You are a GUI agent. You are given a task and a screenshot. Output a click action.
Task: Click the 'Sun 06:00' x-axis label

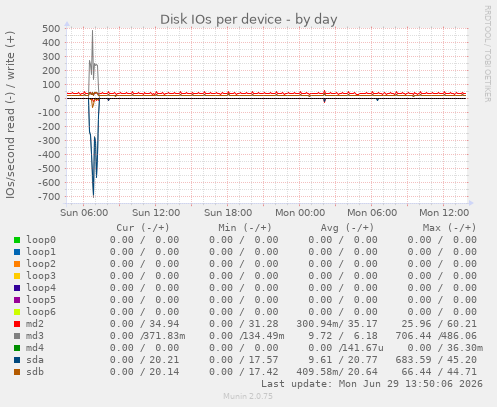tap(84, 213)
